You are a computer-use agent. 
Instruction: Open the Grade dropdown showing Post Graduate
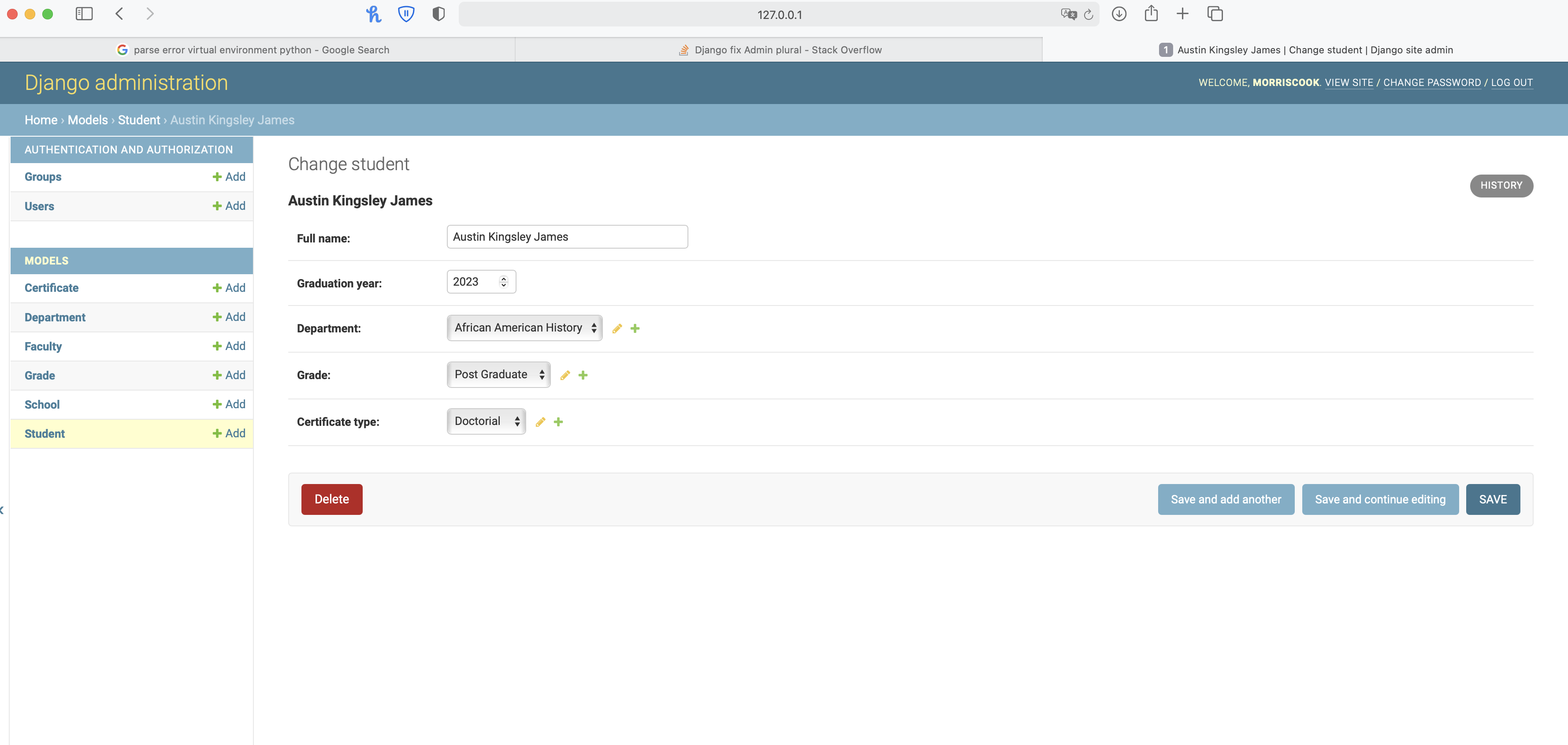point(498,374)
